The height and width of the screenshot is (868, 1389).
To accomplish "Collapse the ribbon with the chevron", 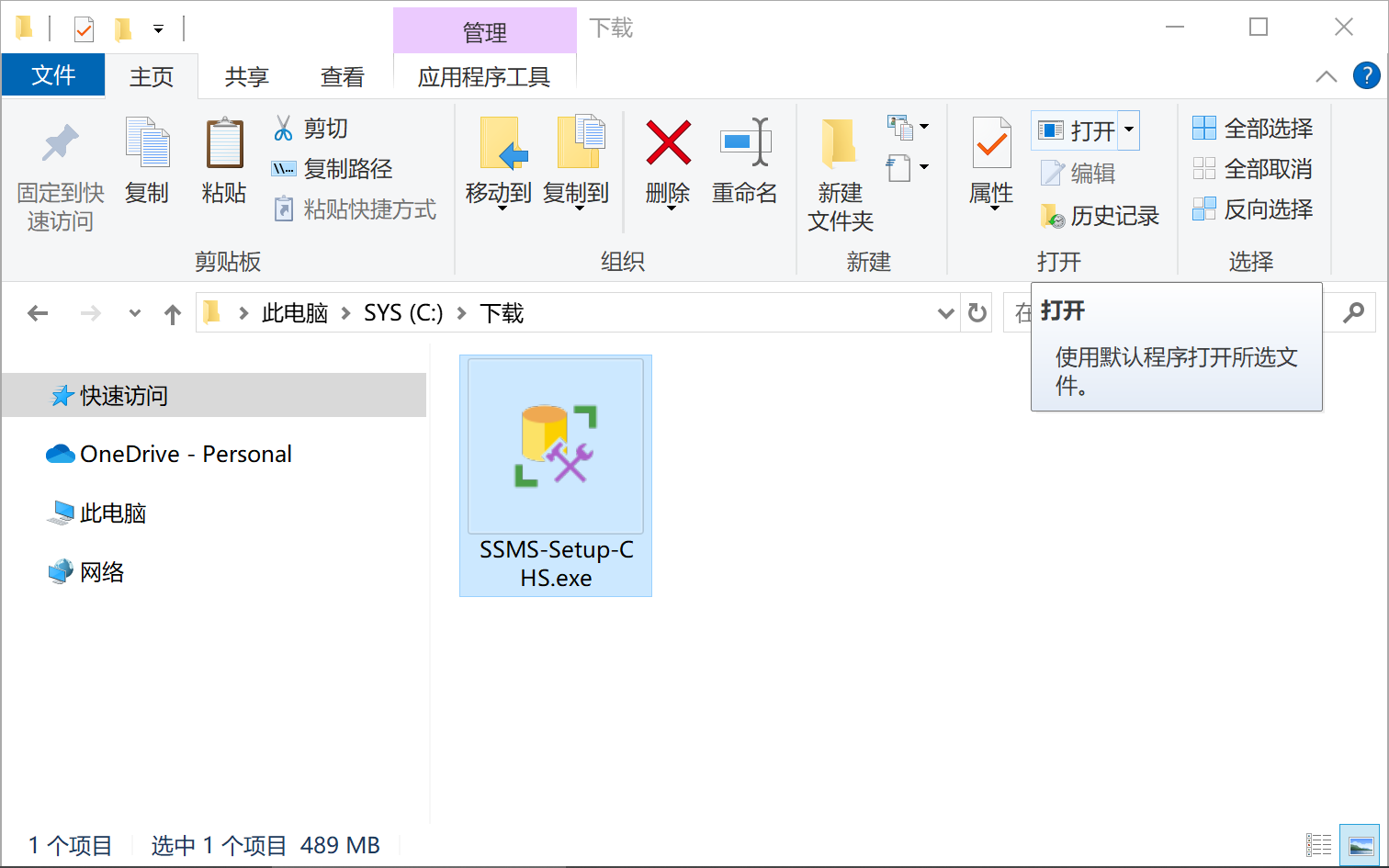I will (1326, 77).
